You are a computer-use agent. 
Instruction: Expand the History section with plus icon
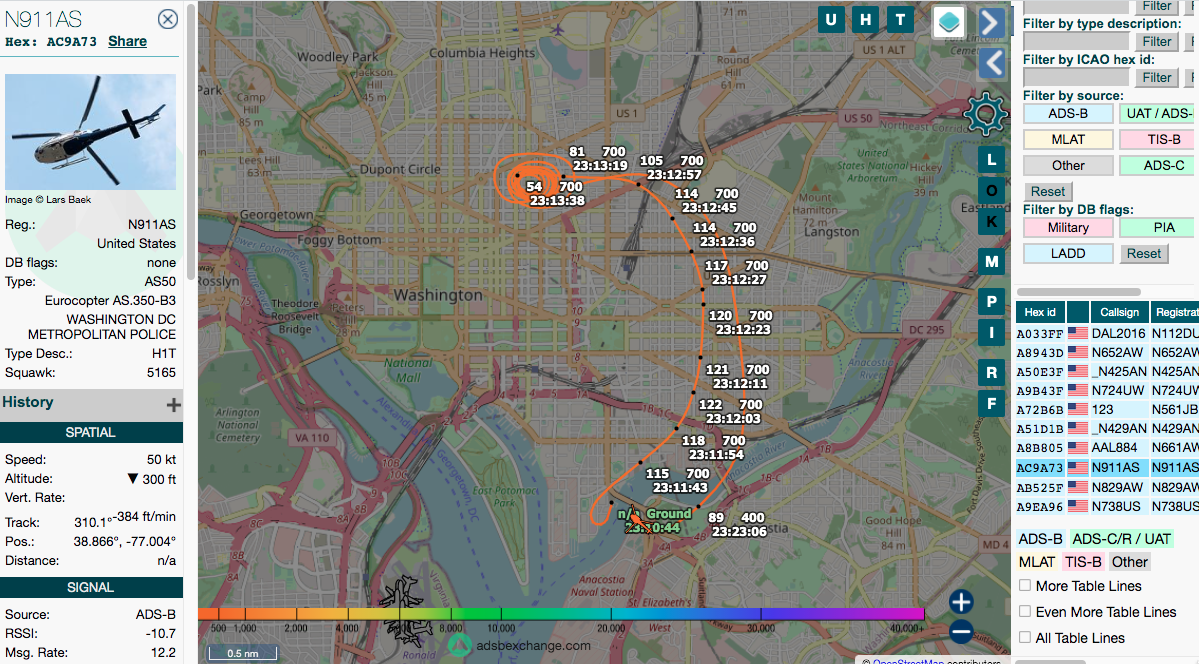(174, 405)
